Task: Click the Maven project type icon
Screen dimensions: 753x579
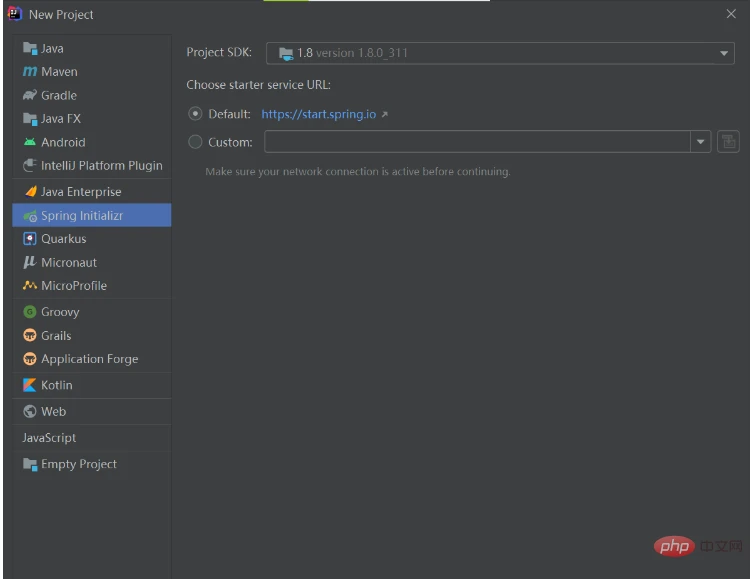Action: [x=30, y=72]
